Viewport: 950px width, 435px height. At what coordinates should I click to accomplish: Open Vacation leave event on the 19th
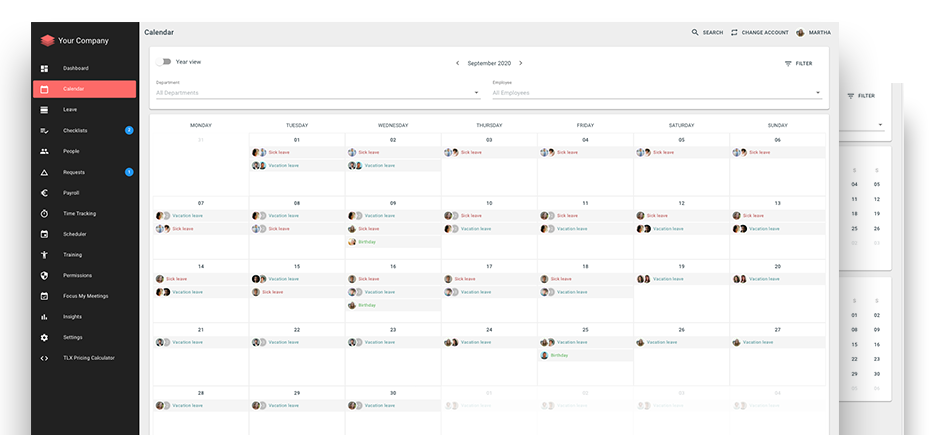tap(682, 279)
